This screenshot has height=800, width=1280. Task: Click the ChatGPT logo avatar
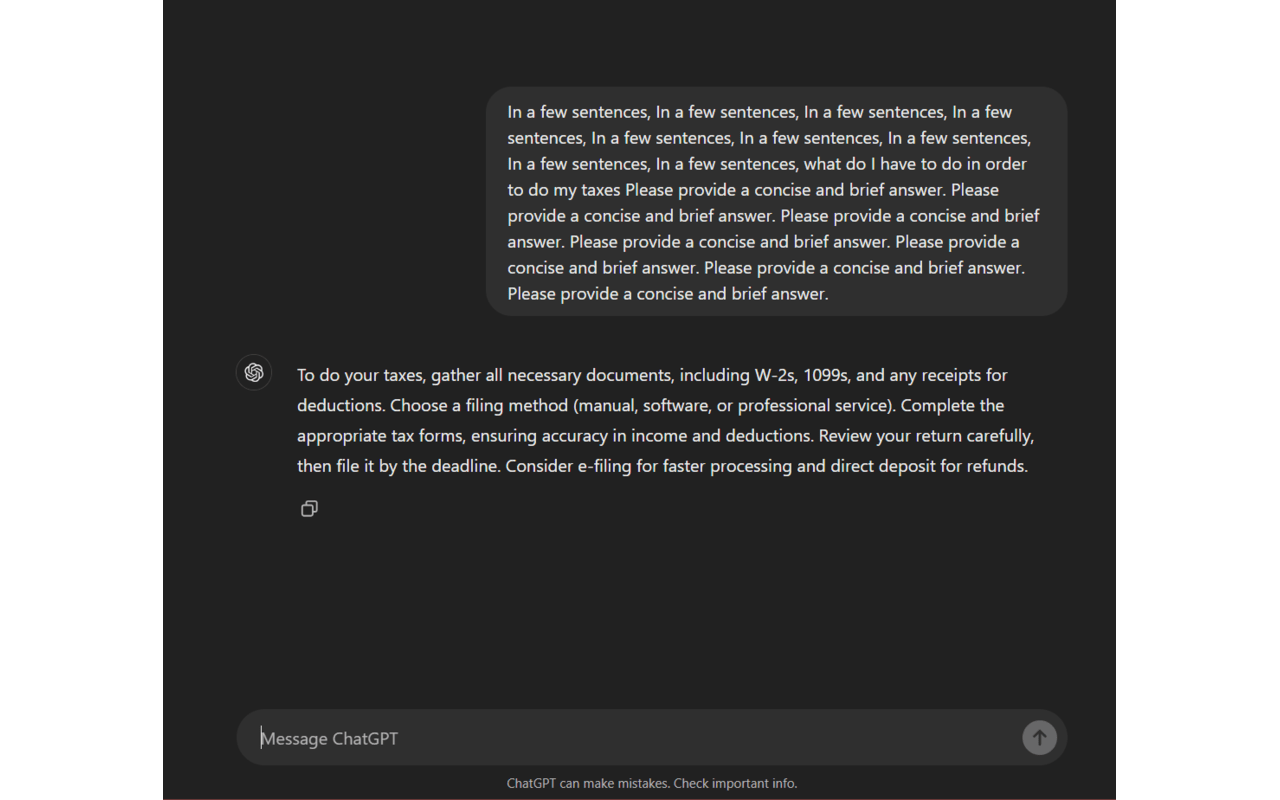coord(254,372)
